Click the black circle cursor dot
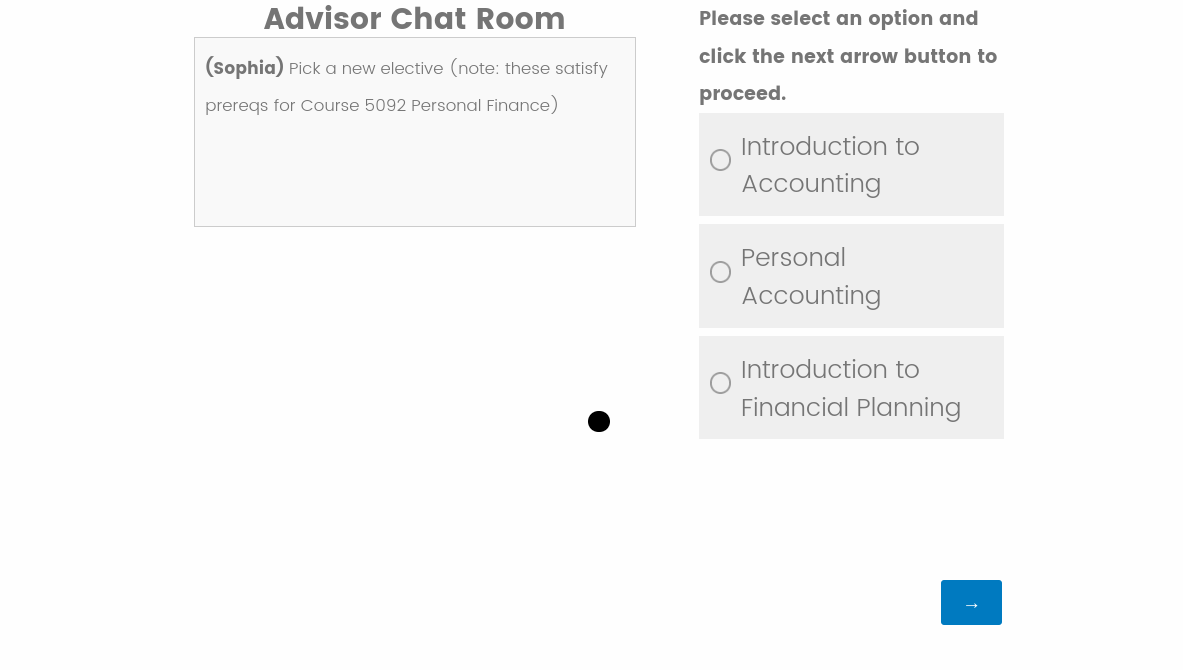This screenshot has width=1183, height=670. [x=599, y=422]
